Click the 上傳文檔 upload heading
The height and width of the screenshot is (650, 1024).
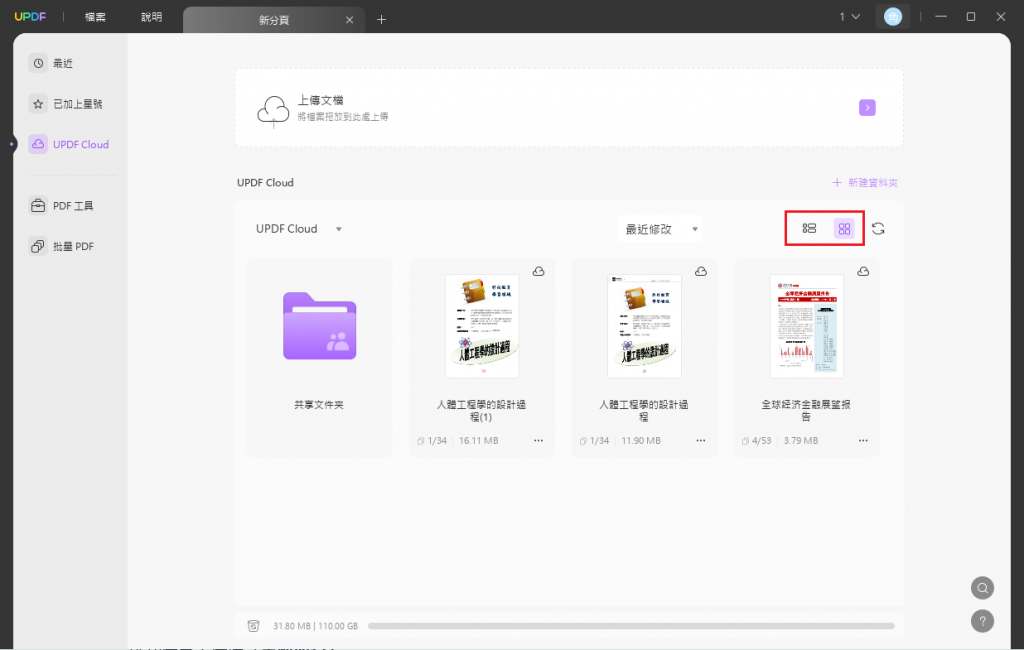point(321,101)
